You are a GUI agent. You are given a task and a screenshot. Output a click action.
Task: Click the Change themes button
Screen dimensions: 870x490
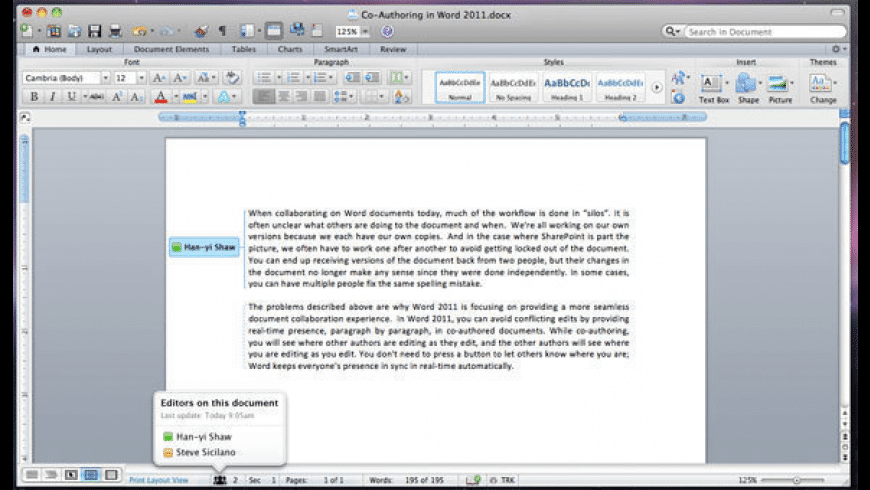click(x=823, y=88)
